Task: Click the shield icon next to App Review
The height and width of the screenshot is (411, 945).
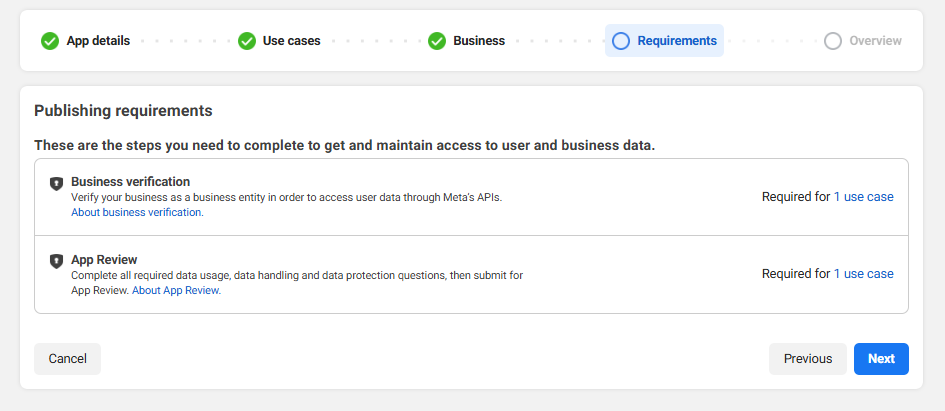Action: coord(57,261)
